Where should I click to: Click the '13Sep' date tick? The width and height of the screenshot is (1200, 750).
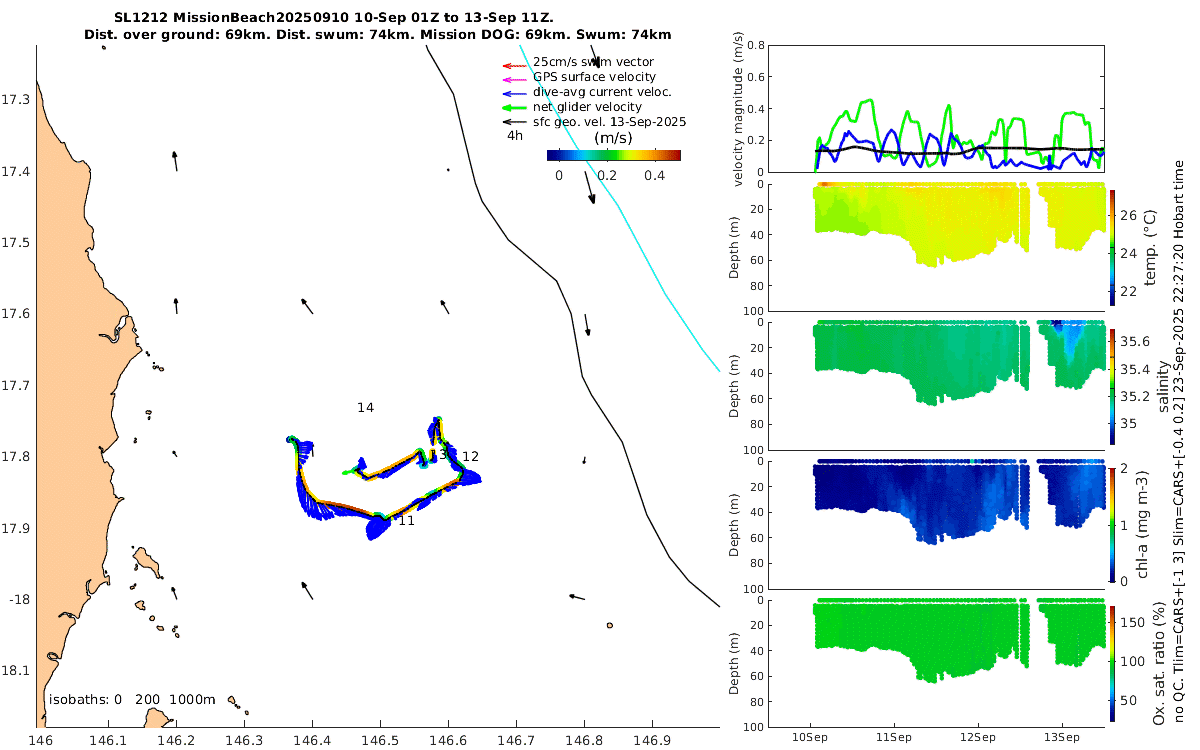(x=1062, y=737)
